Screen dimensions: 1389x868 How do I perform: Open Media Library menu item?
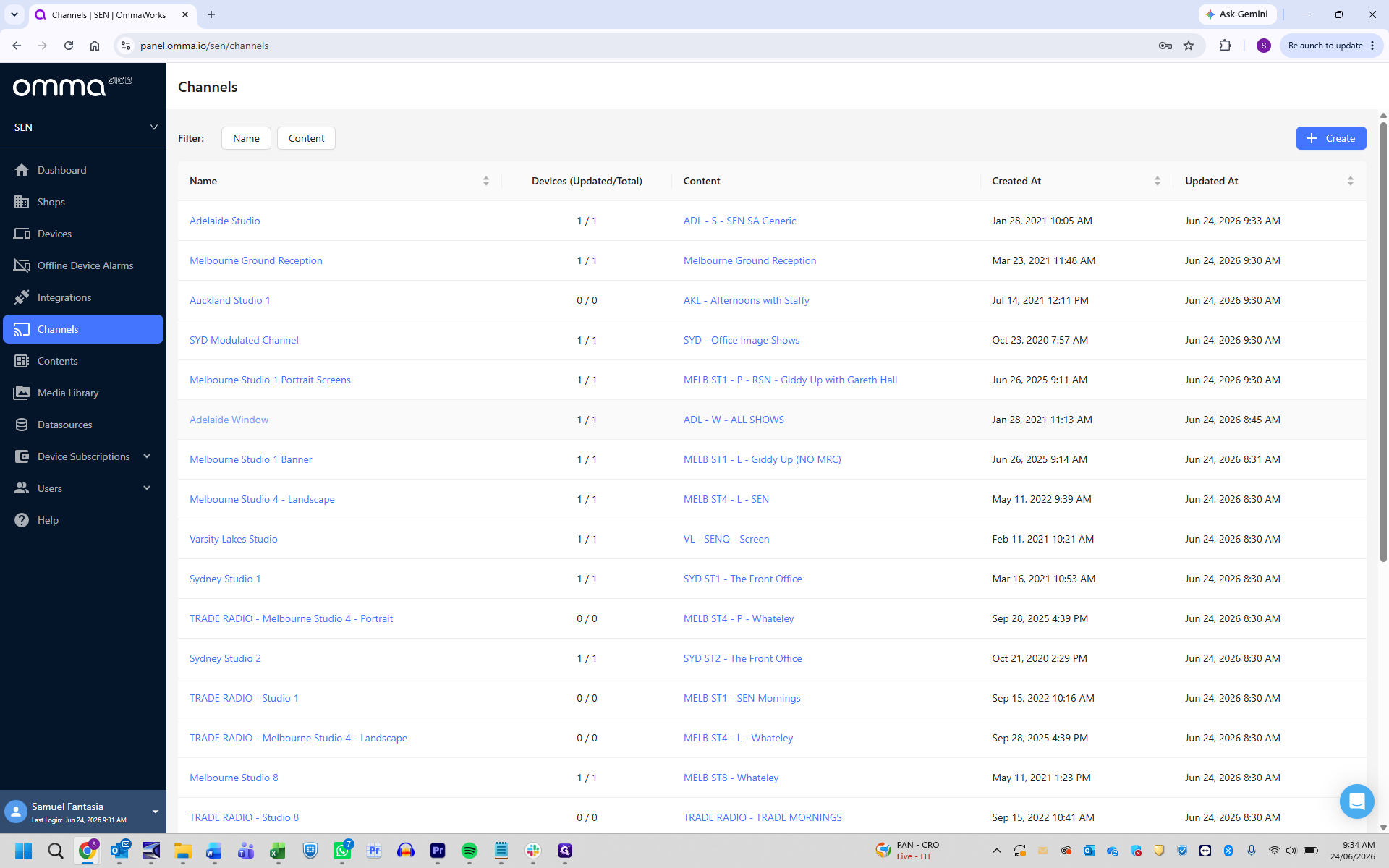click(83, 393)
